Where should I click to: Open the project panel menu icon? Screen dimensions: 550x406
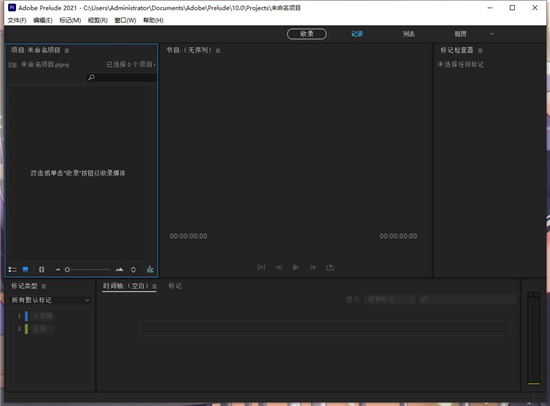(67, 51)
